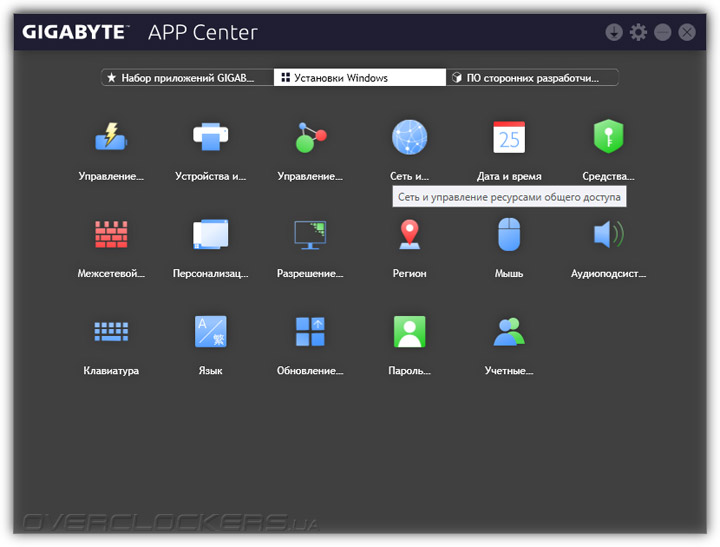Screen dimensions: 720x547
Task: Select the Установки Windows tab
Action: point(360,78)
